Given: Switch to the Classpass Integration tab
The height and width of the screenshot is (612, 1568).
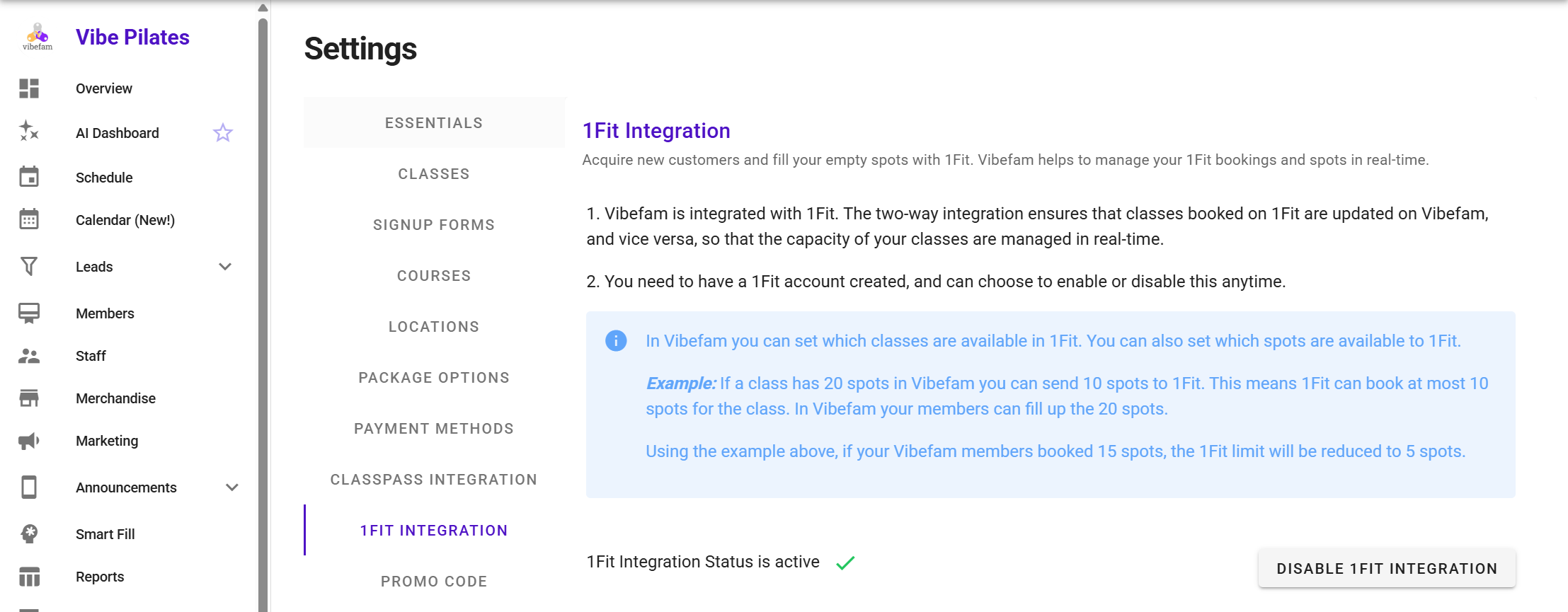Looking at the screenshot, I should (433, 479).
